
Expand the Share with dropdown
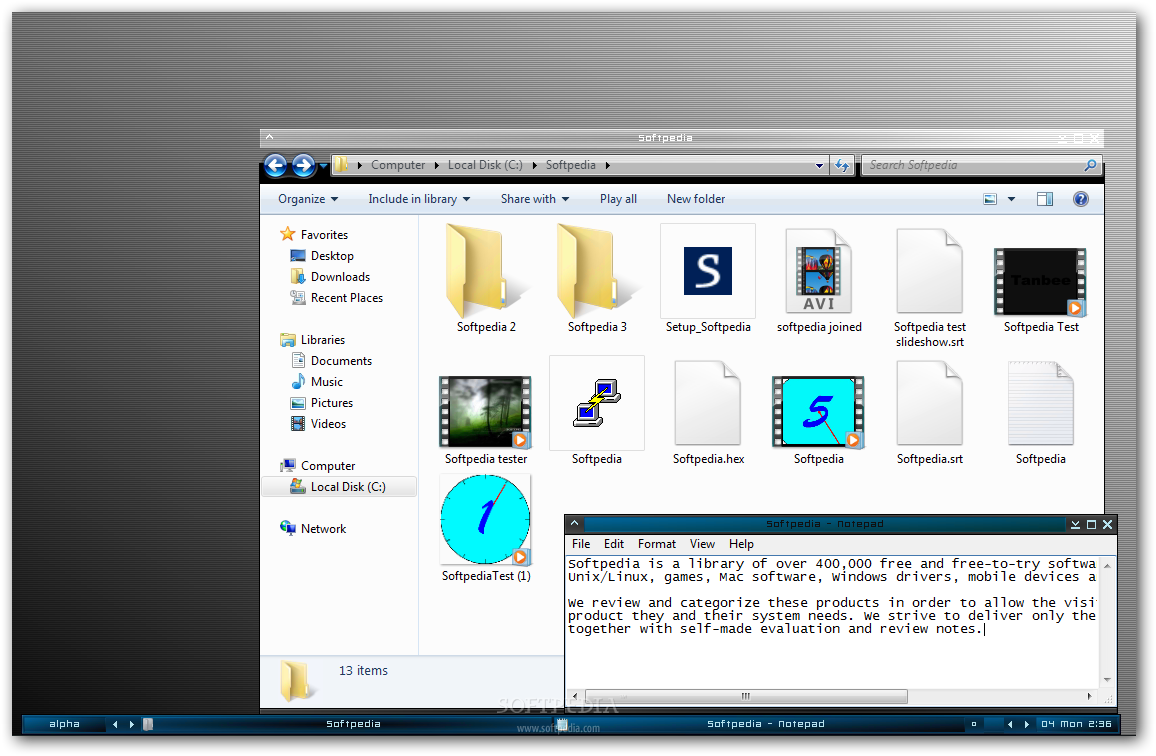point(535,199)
